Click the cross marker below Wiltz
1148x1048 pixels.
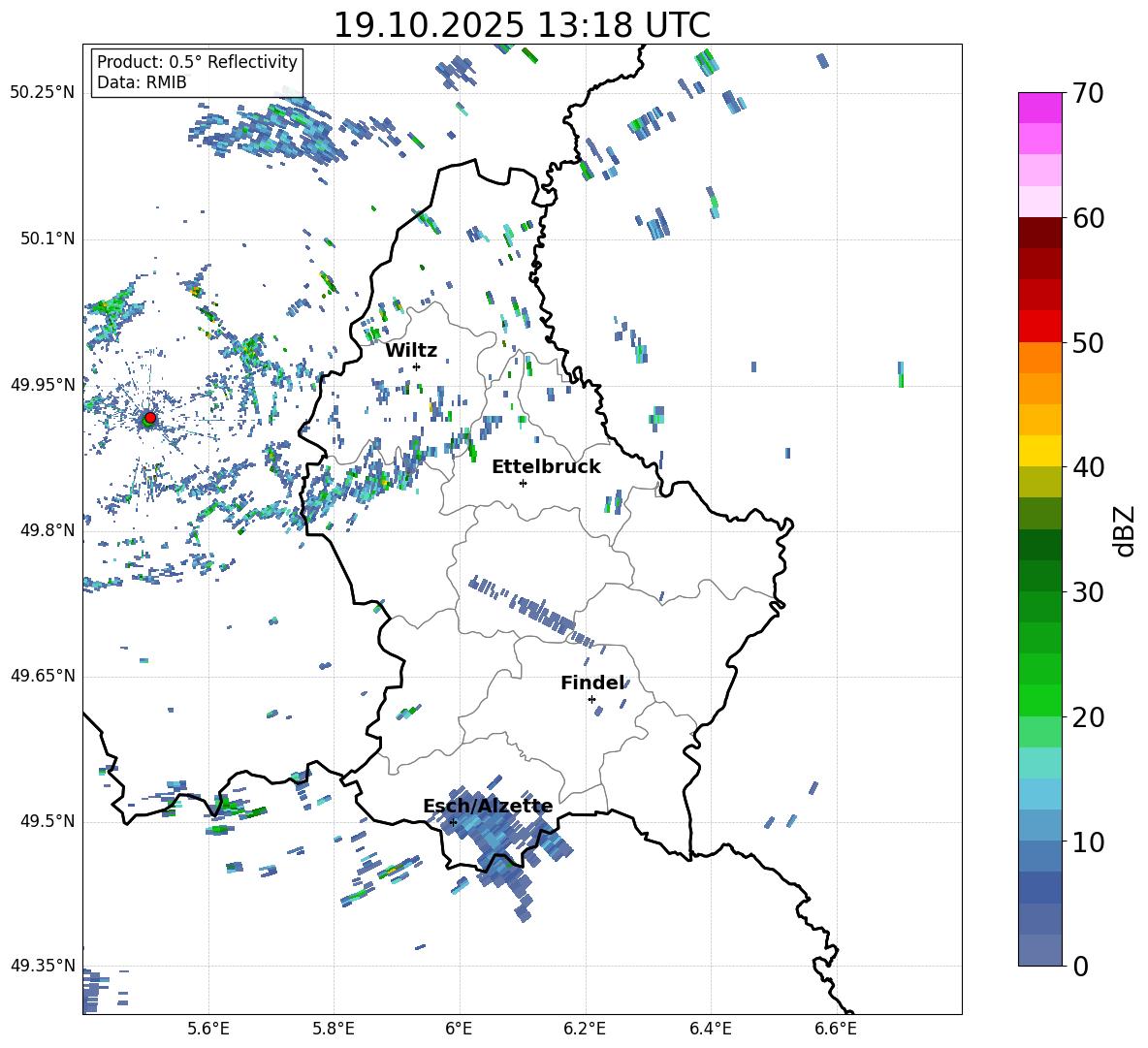click(417, 366)
